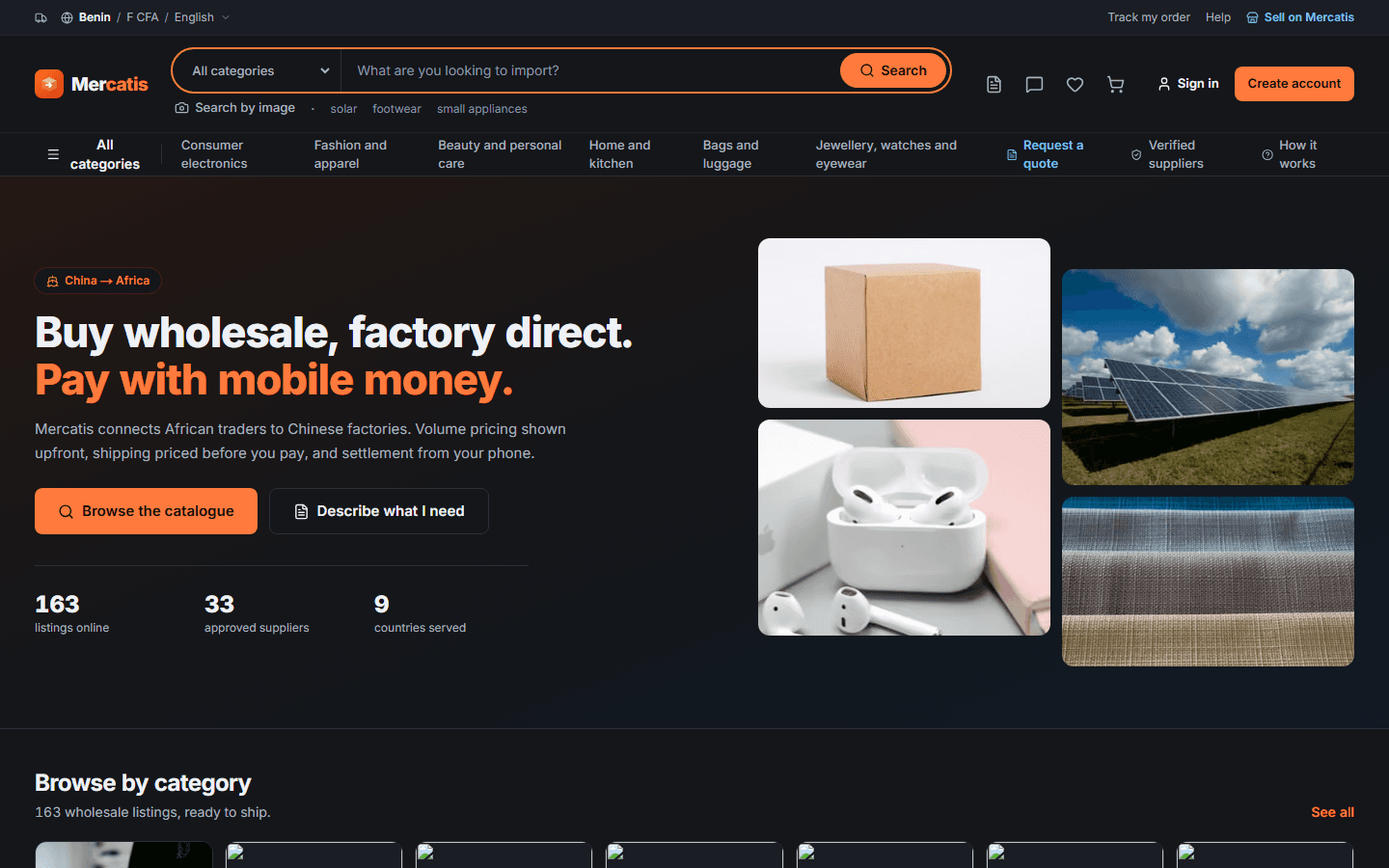Click the 9 countries served stat
The width and height of the screenshot is (1389, 868).
[x=420, y=613]
